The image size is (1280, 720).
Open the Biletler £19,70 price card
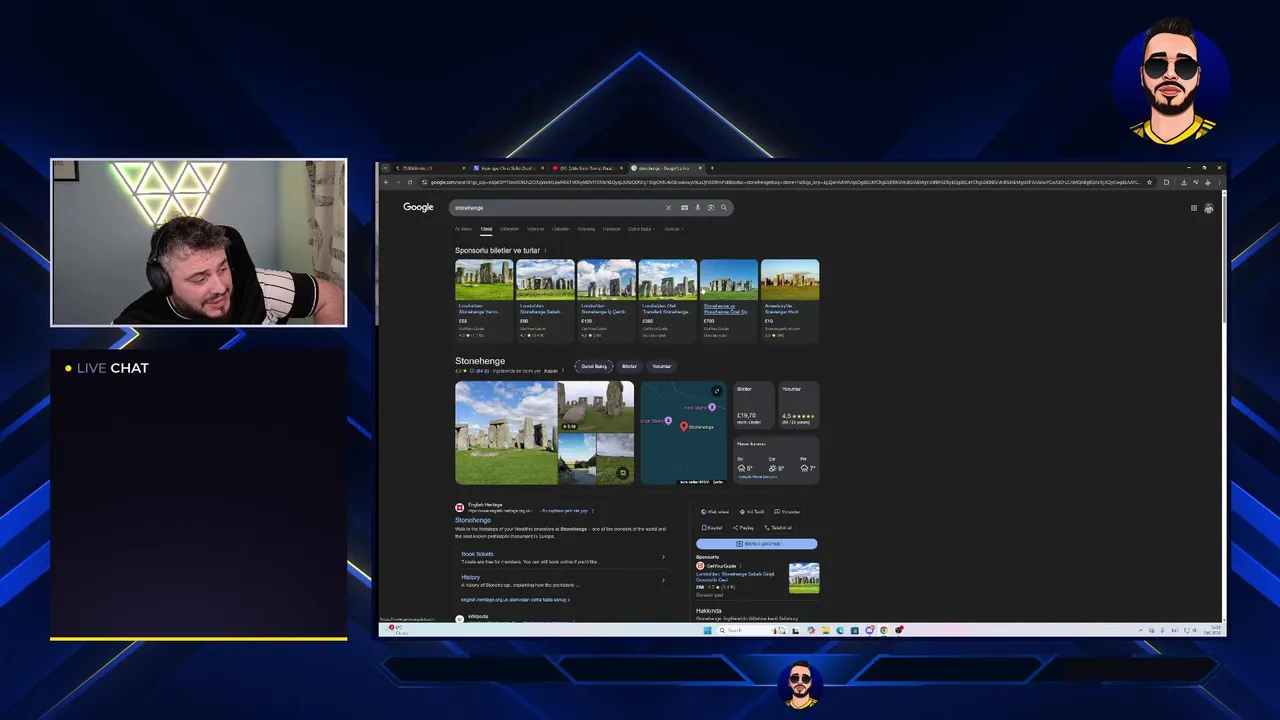pos(754,405)
